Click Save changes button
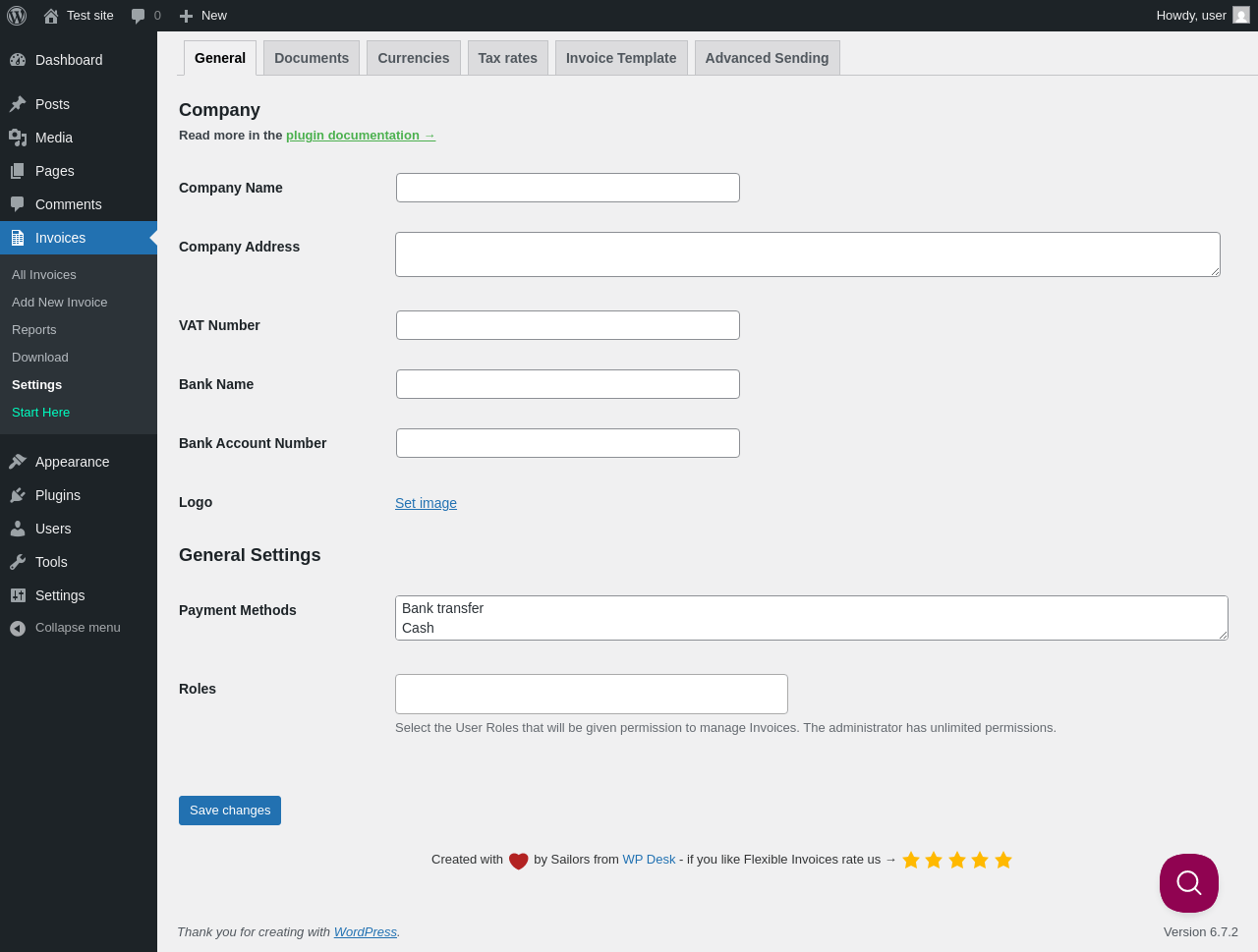 tap(230, 811)
